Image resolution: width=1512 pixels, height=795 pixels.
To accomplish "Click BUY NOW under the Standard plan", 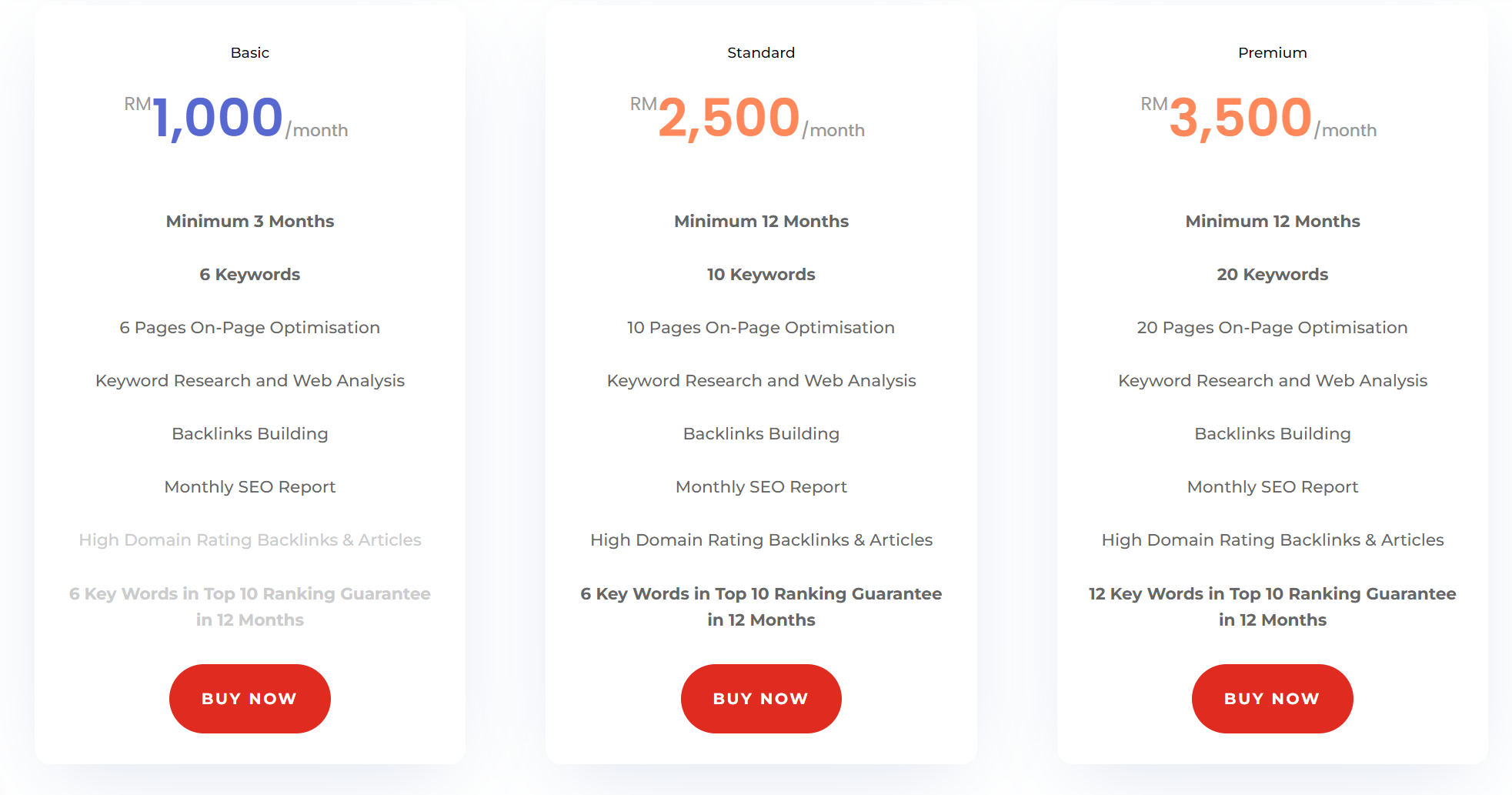I will click(761, 698).
